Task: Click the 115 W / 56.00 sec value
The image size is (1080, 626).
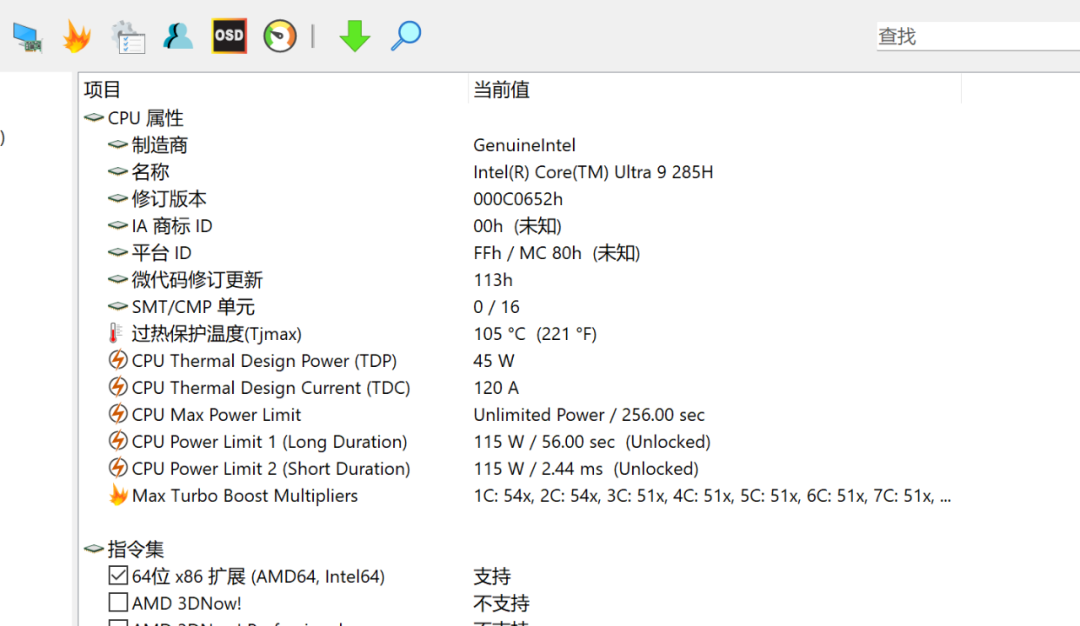Action: 592,441
